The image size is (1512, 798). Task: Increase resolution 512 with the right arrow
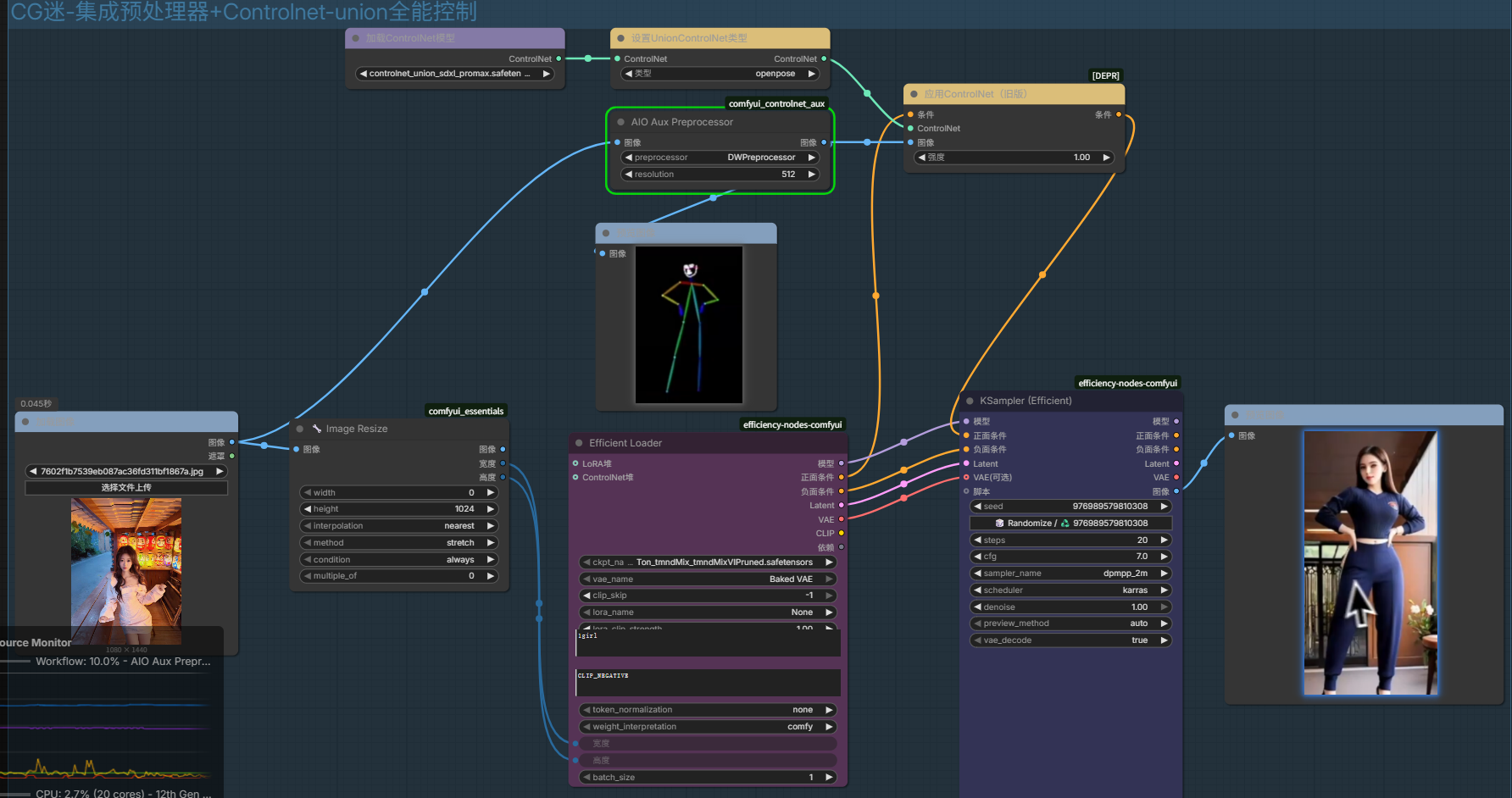pyautogui.click(x=811, y=175)
